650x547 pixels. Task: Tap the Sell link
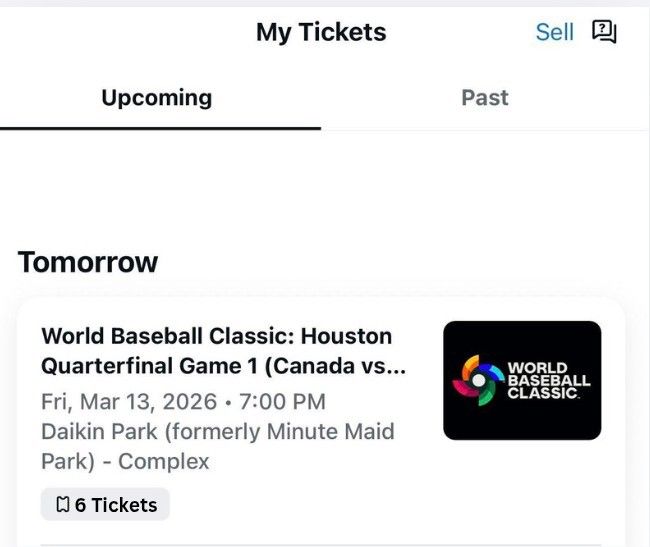coord(554,32)
